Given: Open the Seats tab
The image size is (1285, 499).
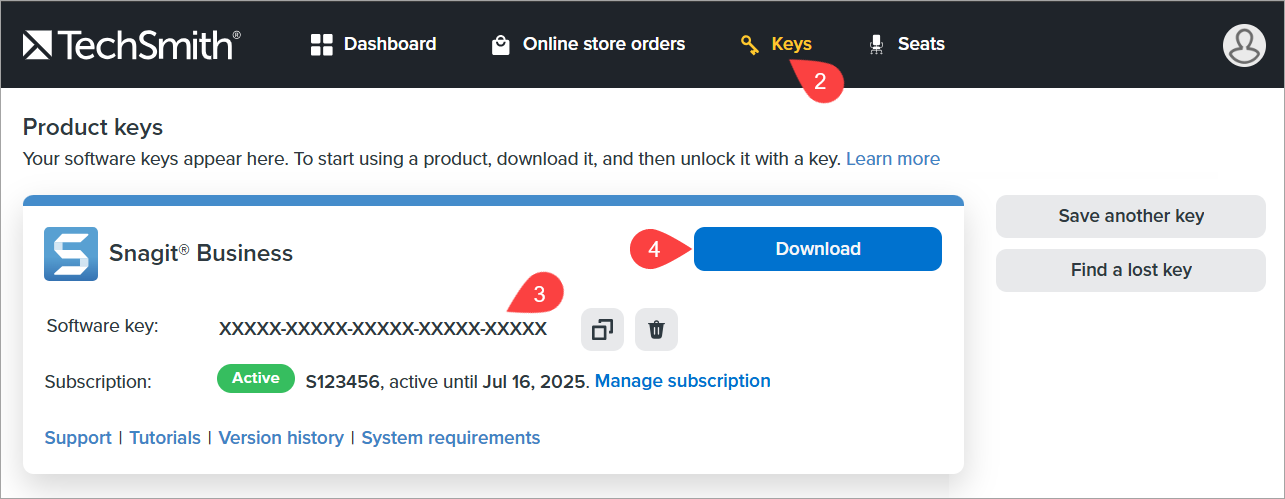Looking at the screenshot, I should [906, 44].
